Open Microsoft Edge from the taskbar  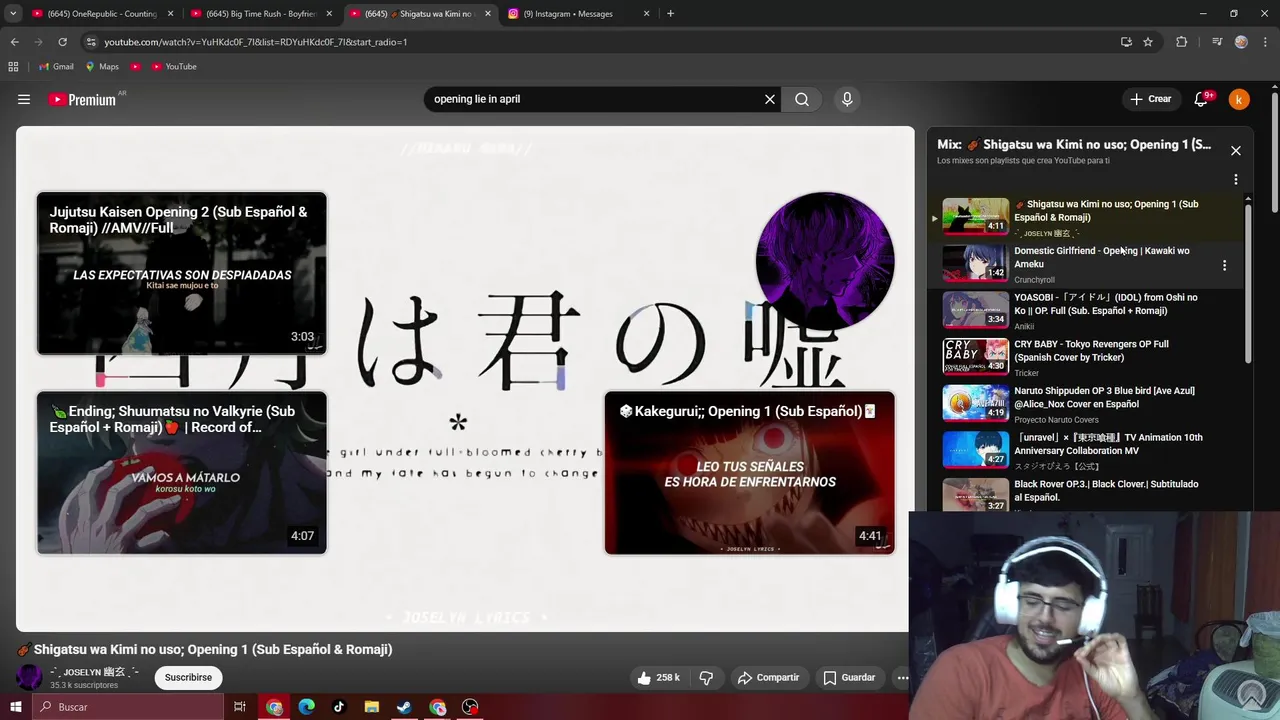(x=306, y=707)
